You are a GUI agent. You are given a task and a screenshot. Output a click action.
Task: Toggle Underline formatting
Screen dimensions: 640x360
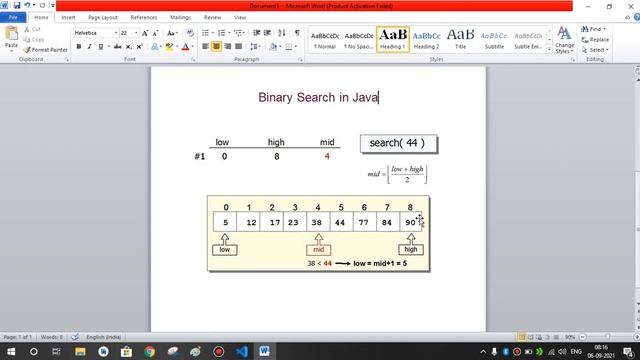101,47
